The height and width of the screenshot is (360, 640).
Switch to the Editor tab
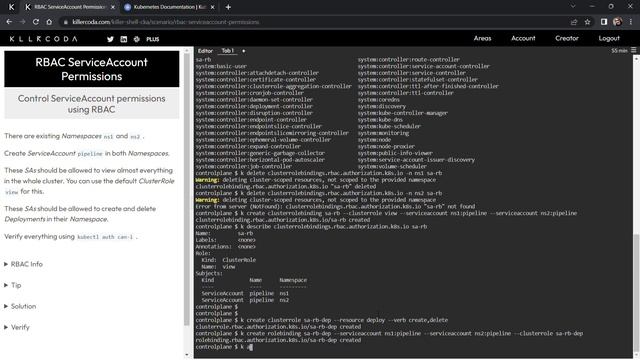pos(205,51)
